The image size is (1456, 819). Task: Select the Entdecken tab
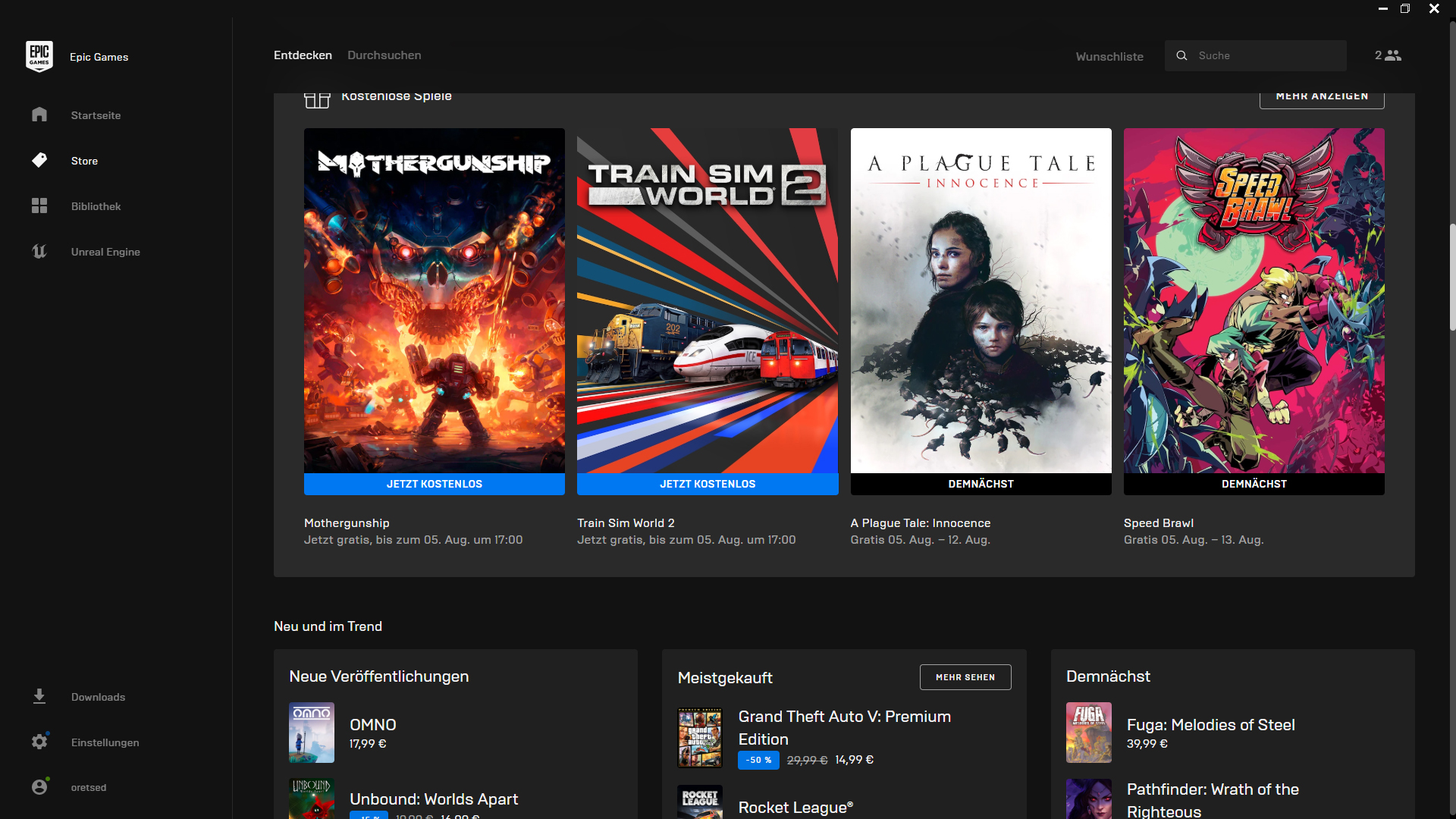[x=303, y=55]
